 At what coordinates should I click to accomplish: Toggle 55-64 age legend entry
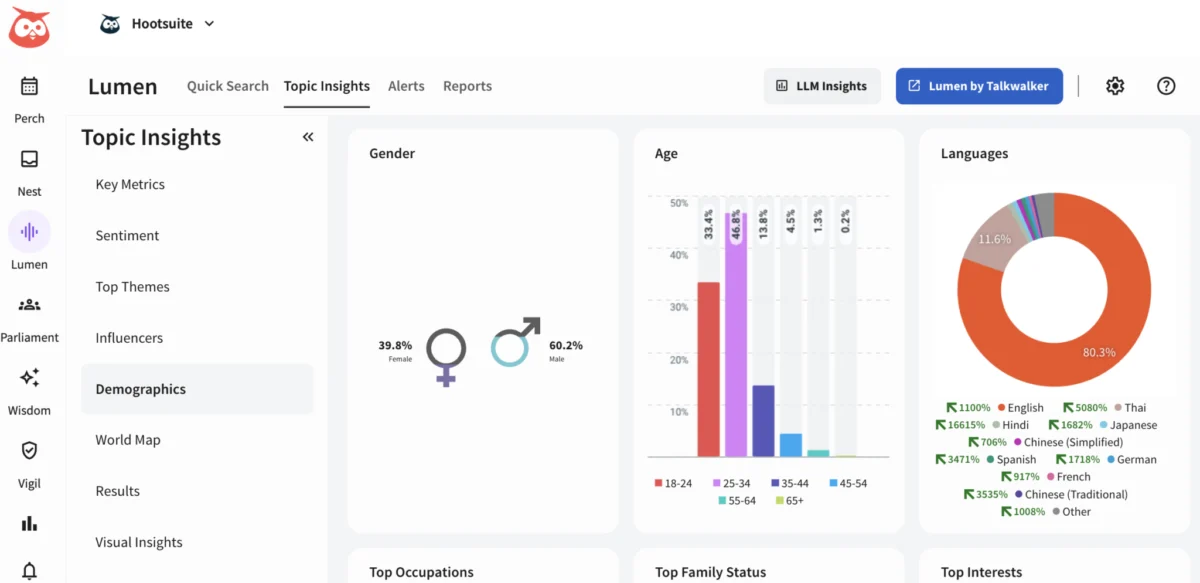coord(738,500)
